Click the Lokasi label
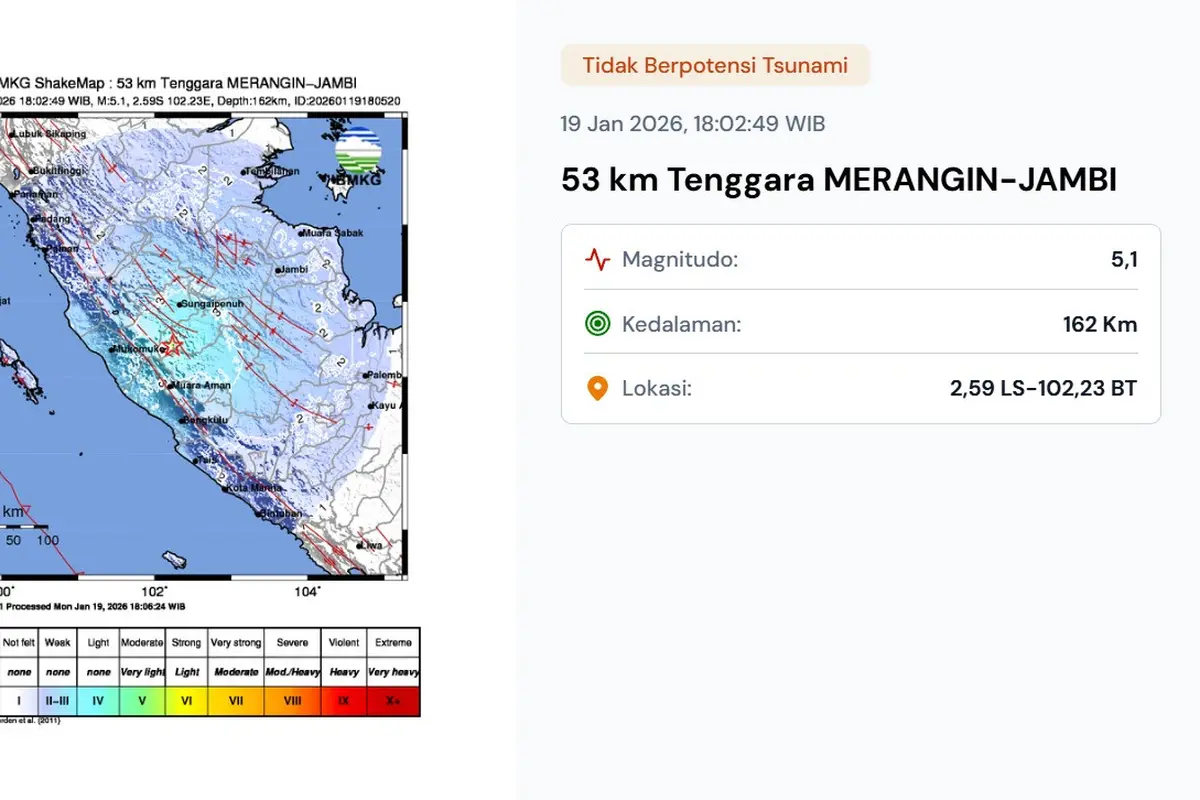The image size is (1200, 800). tap(657, 388)
